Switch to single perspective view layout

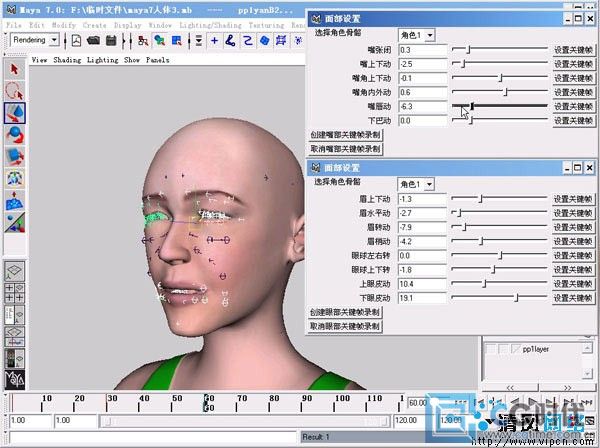coord(15,271)
